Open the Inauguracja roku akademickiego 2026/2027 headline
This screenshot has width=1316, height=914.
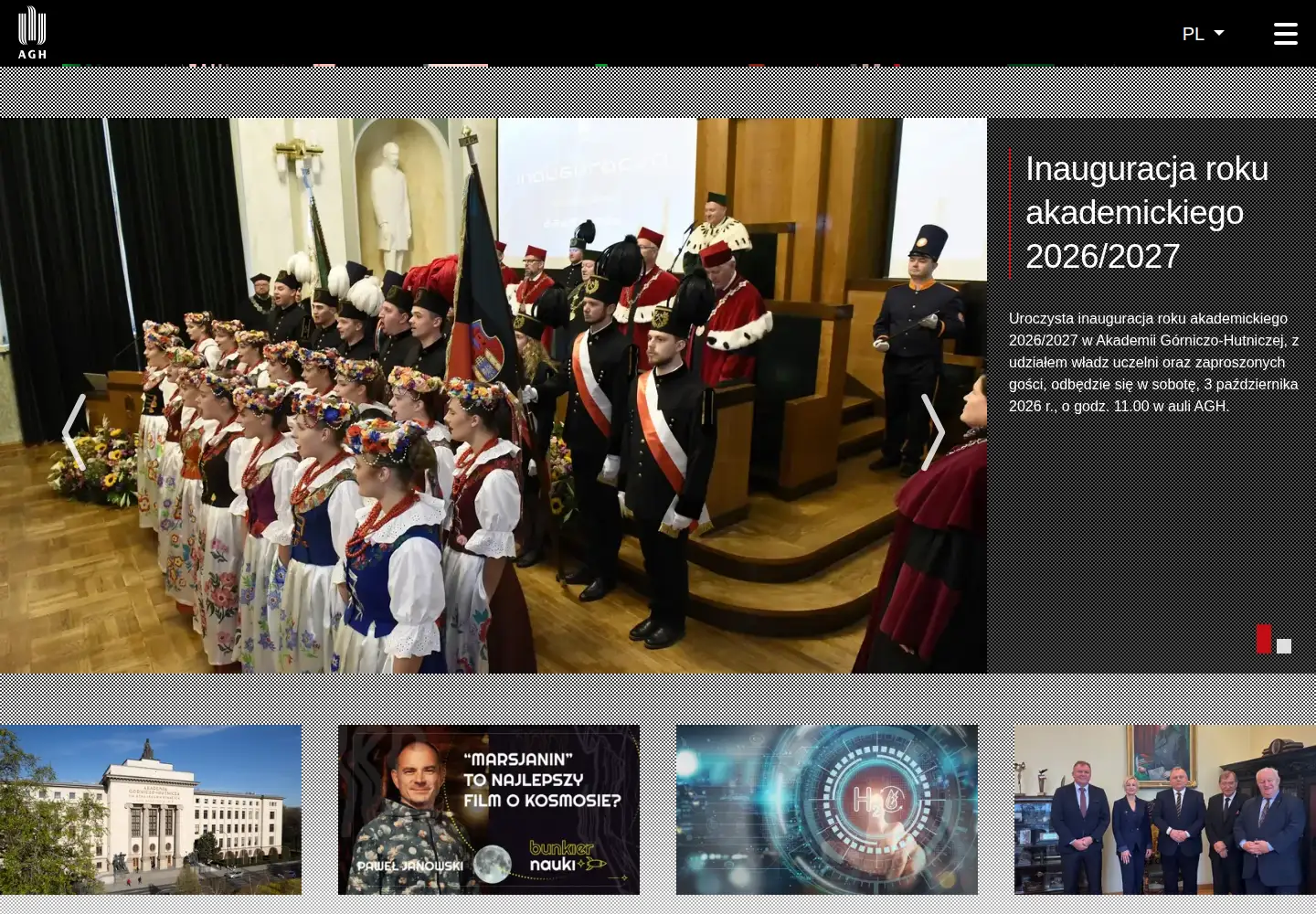click(1147, 213)
